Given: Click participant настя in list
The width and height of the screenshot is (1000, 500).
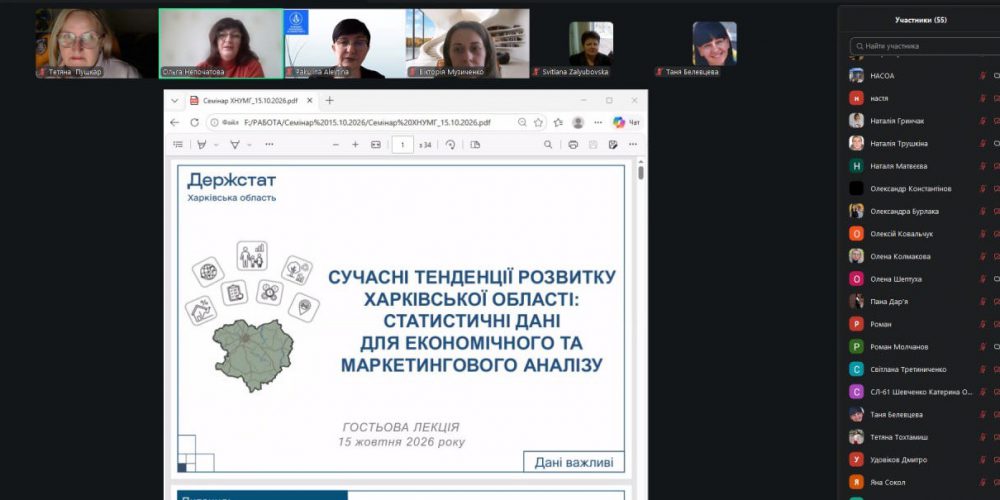Looking at the screenshot, I should point(923,98).
